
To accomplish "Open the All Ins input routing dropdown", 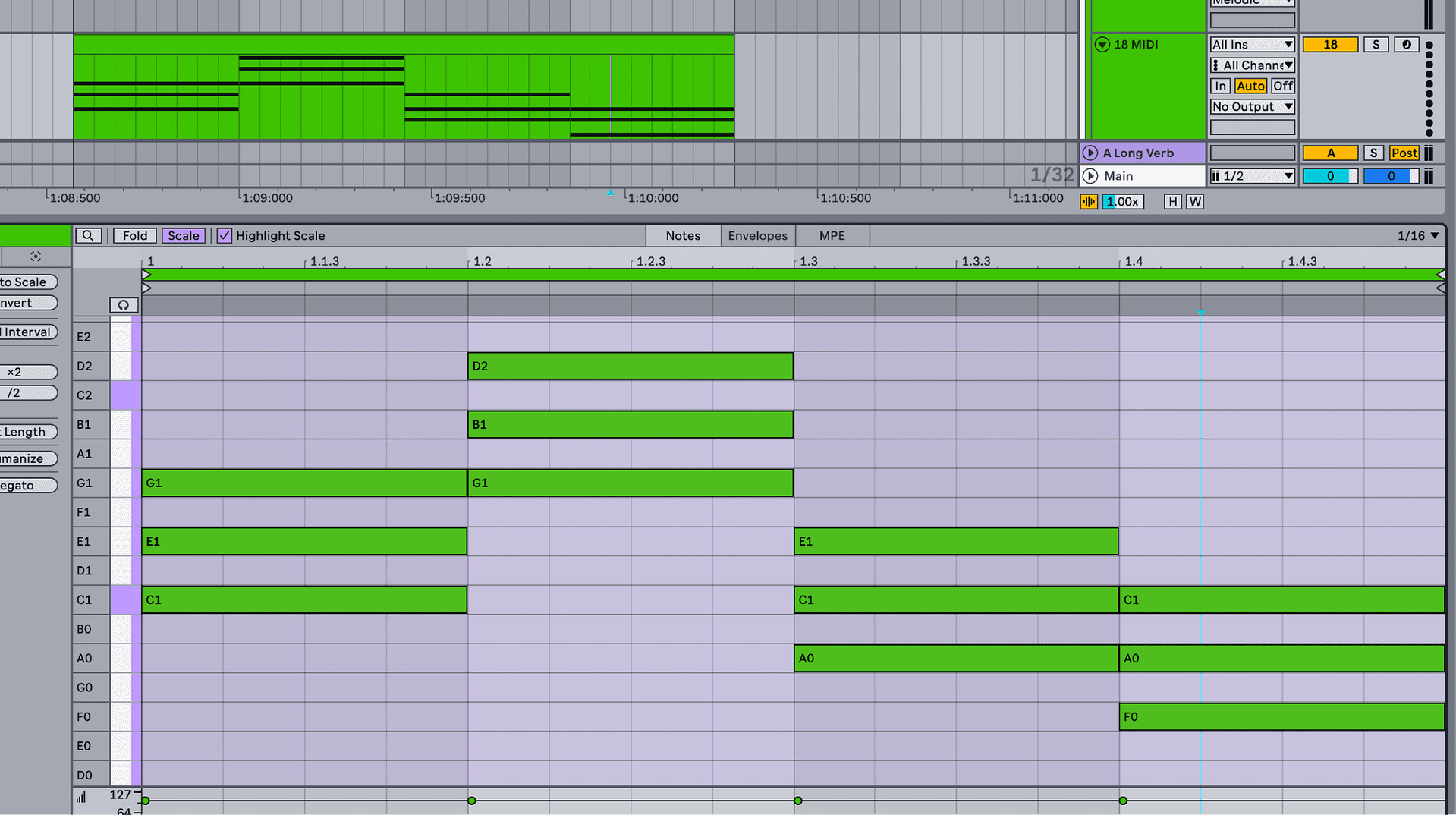I will tap(1252, 44).
